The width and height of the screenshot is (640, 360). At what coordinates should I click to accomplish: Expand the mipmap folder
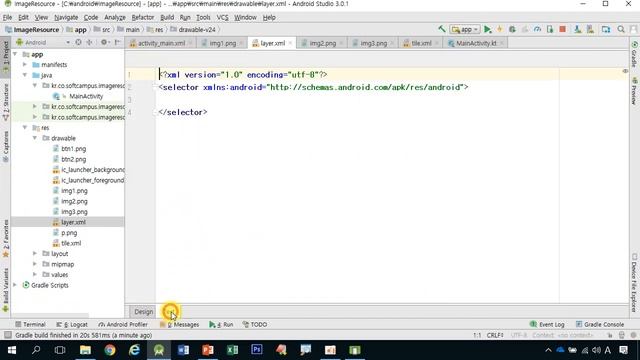point(35,264)
